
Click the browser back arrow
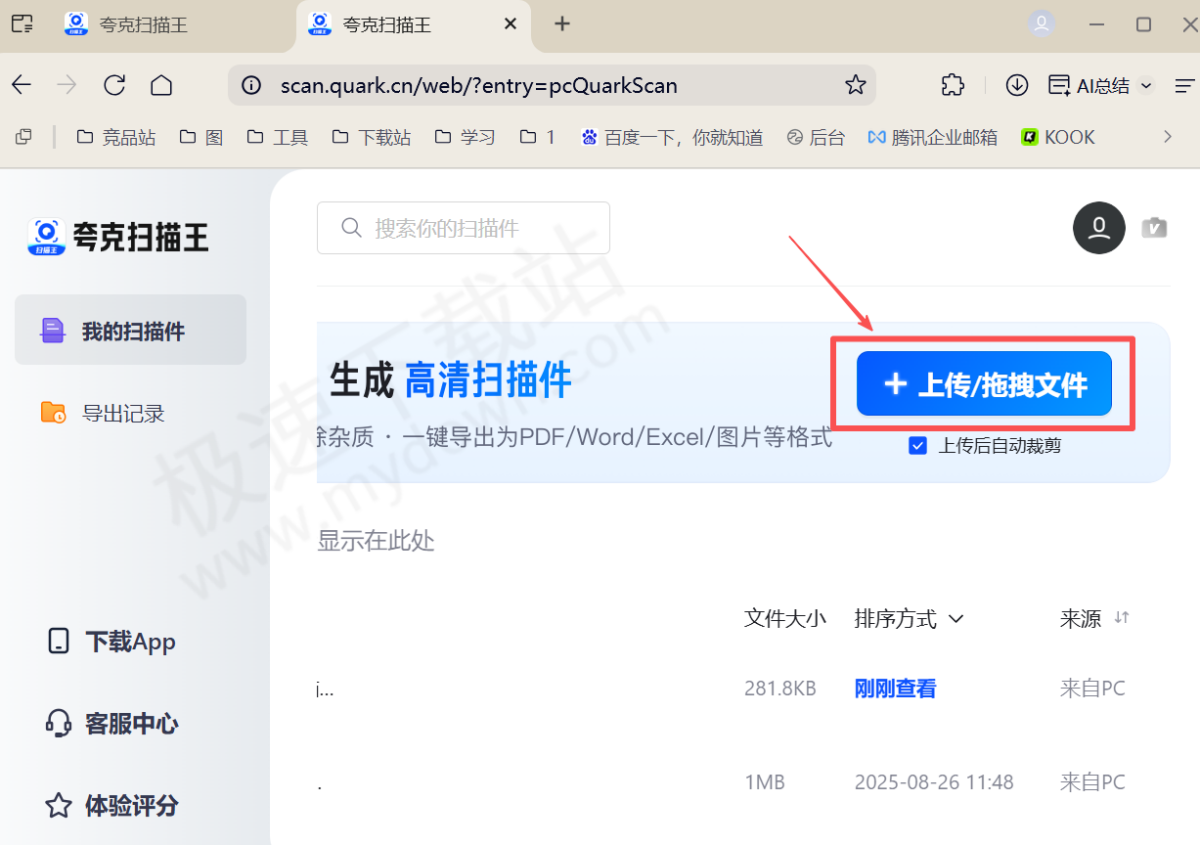(22, 85)
